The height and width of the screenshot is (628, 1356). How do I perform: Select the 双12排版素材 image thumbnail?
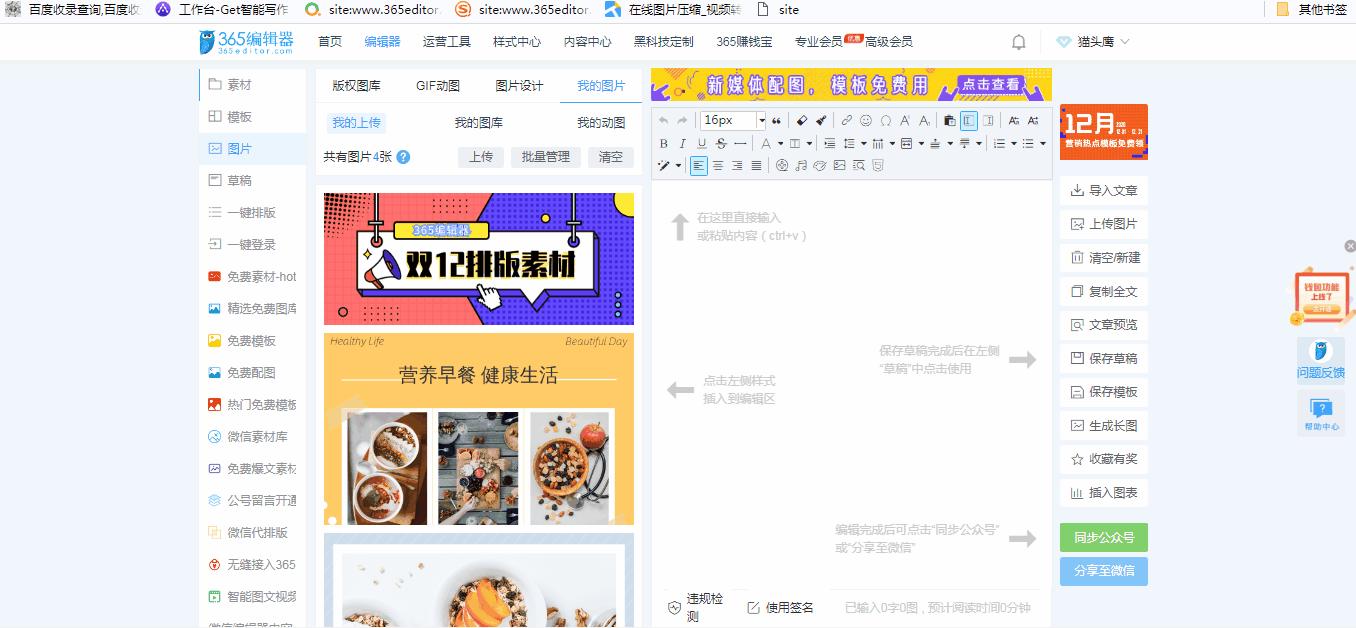tap(479, 259)
